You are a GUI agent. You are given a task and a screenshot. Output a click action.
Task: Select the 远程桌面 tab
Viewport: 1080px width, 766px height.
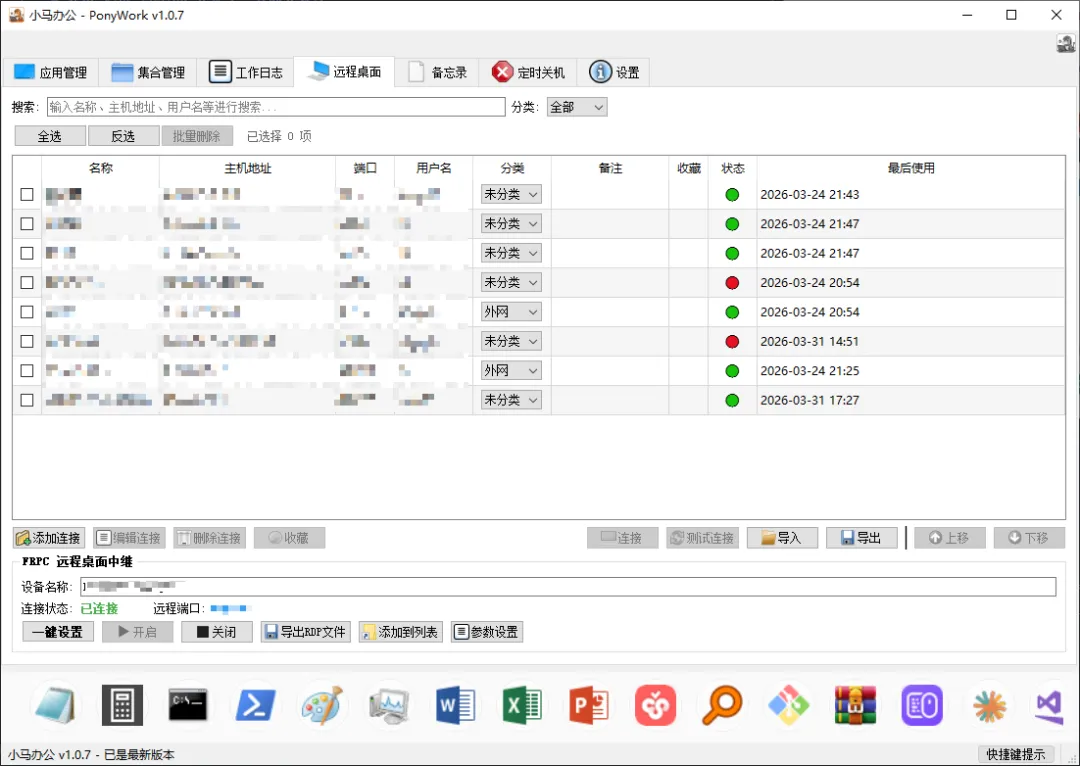point(344,71)
